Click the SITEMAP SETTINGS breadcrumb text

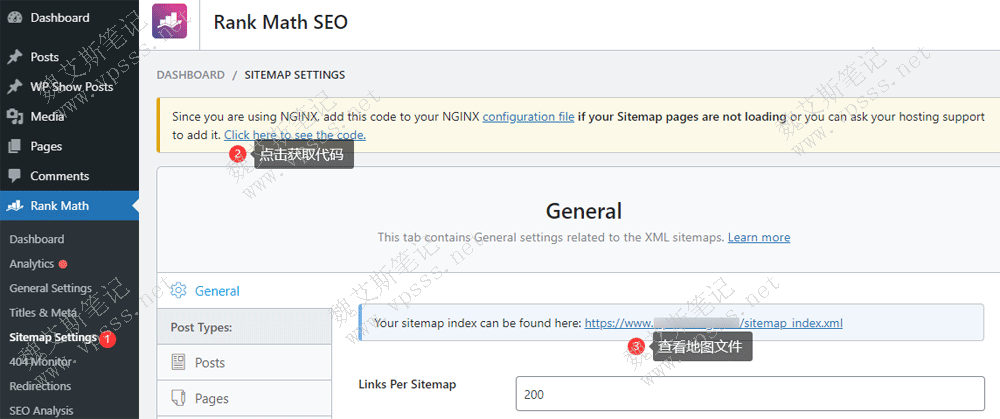coord(295,75)
